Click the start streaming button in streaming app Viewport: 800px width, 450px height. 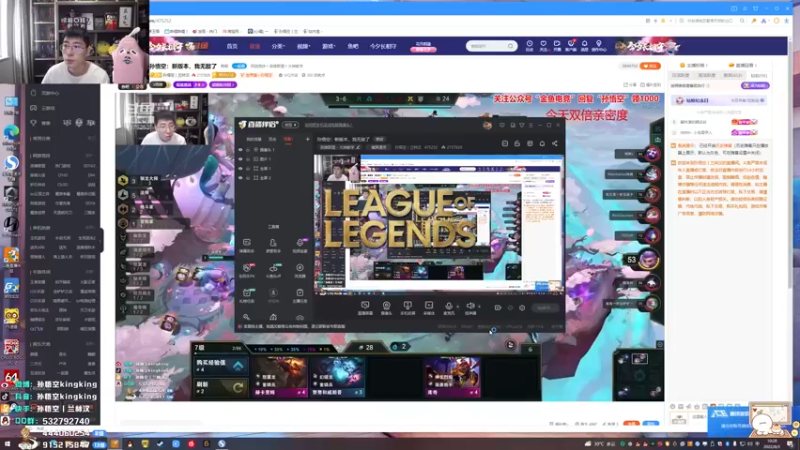545,308
